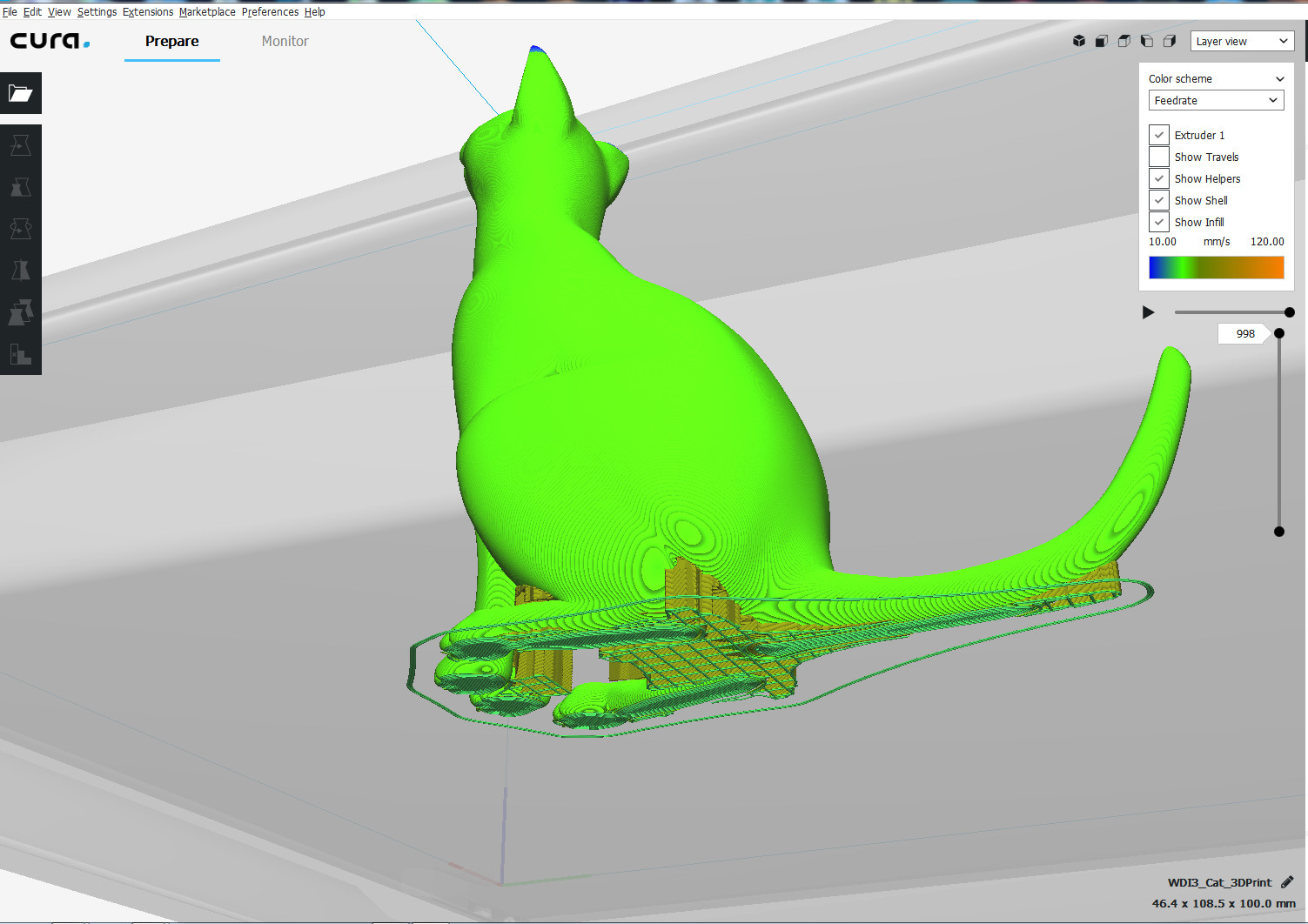Open the Support Blocker tool
The height and width of the screenshot is (924, 1308).
click(20, 354)
